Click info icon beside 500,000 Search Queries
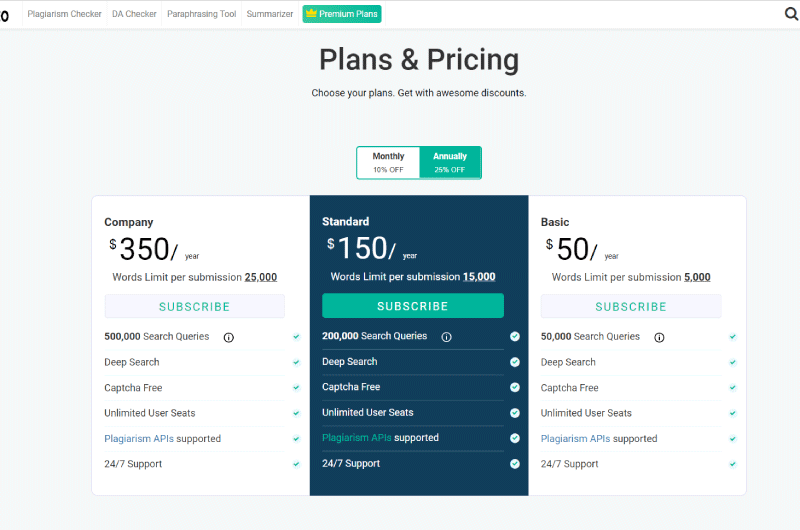The image size is (800, 530). coord(229,338)
